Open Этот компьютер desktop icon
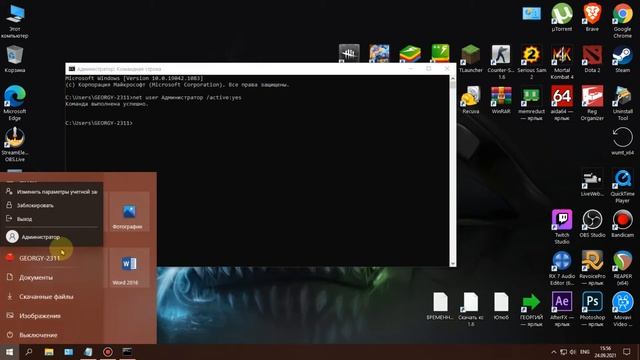The height and width of the screenshot is (360, 640). (15, 20)
